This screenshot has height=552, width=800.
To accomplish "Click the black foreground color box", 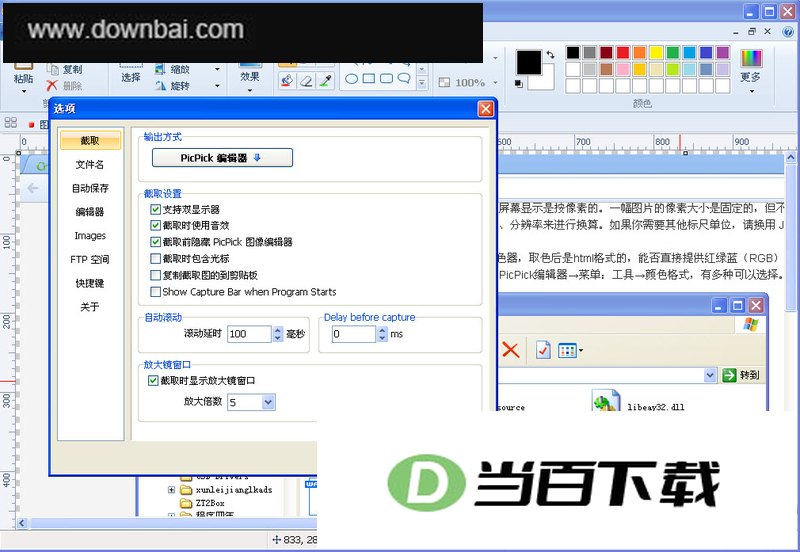I will pyautogui.click(x=529, y=62).
